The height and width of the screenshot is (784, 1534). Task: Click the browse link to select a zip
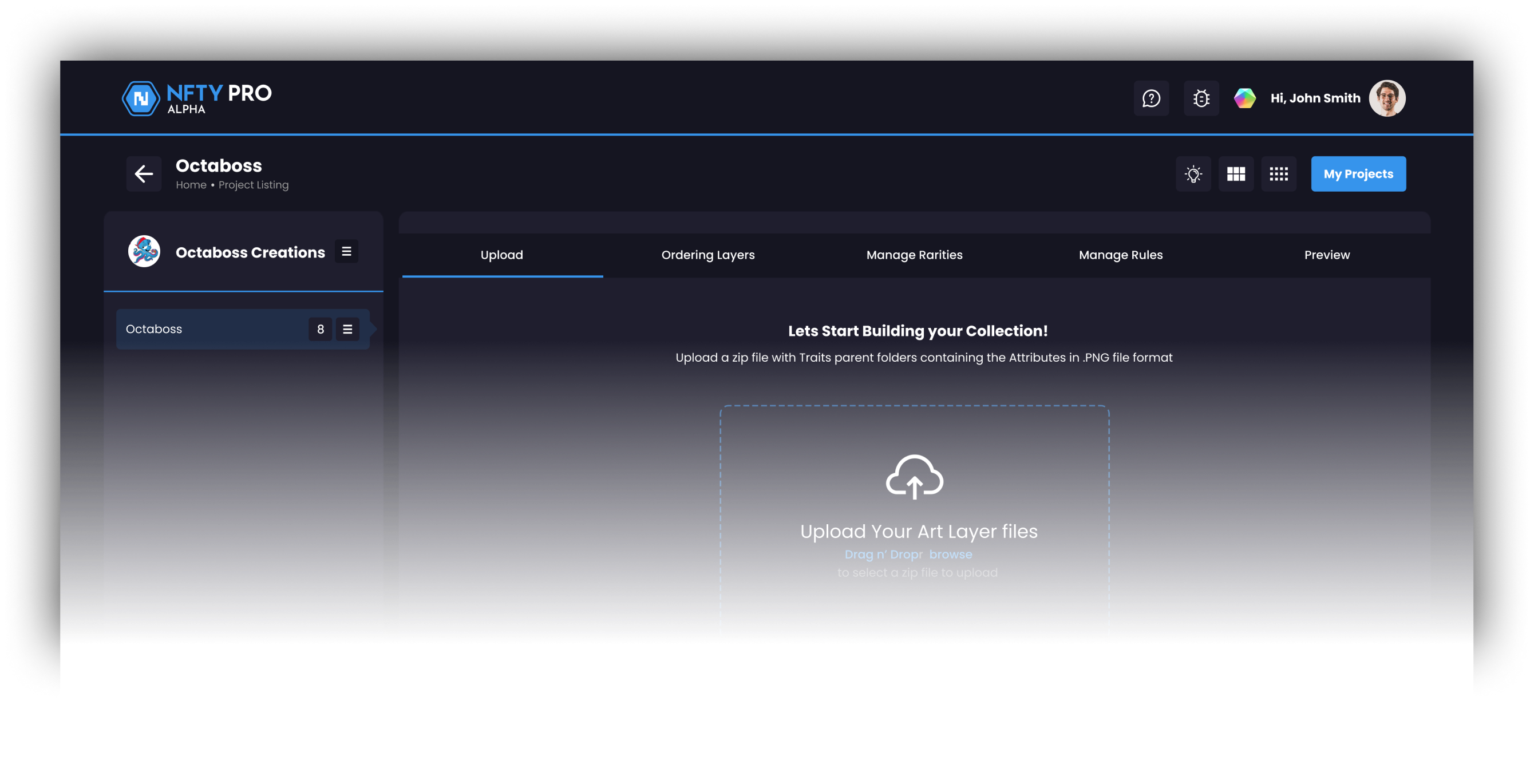(x=950, y=554)
